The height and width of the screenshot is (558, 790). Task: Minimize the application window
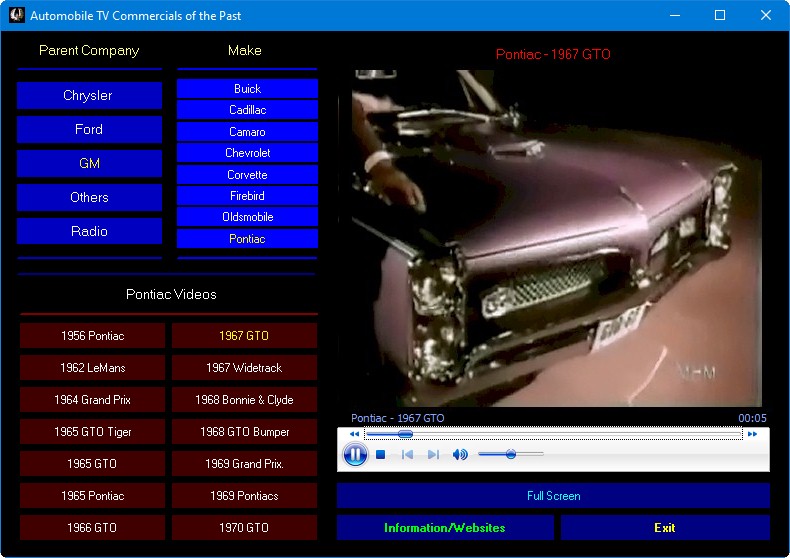click(675, 15)
